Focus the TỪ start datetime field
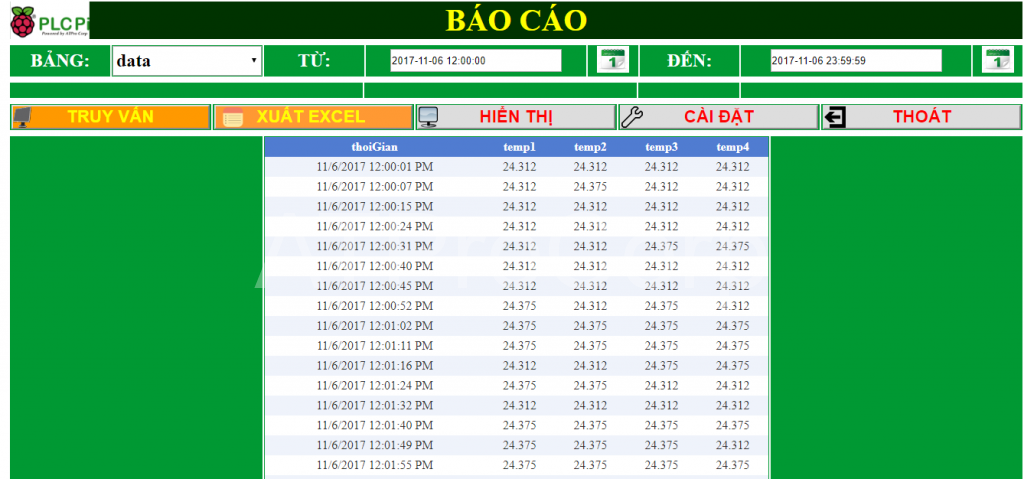The height and width of the screenshot is (479, 1024). pyautogui.click(x=475, y=61)
